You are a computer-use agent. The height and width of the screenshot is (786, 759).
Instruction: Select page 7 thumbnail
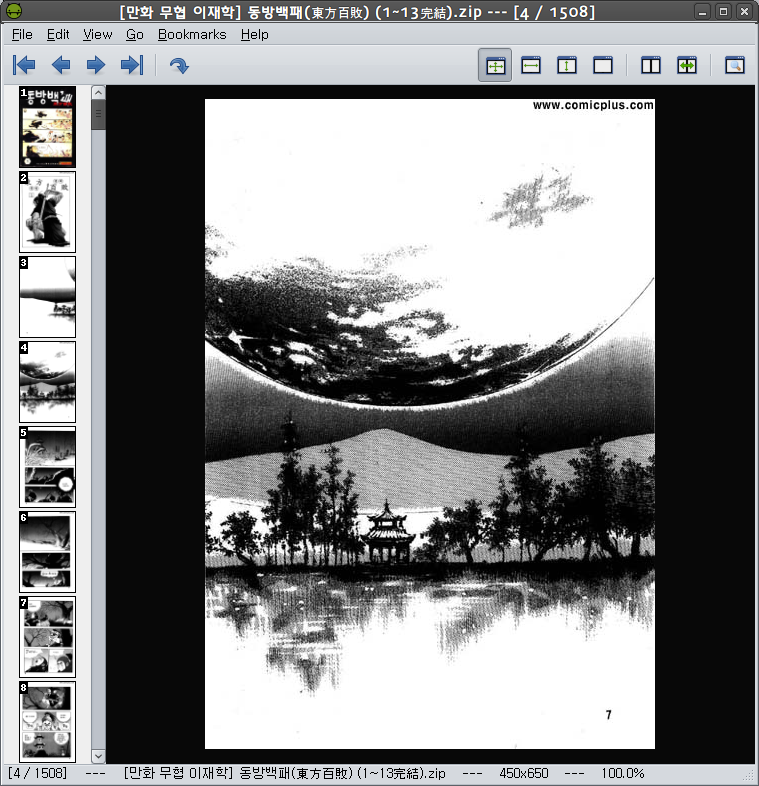[x=48, y=637]
